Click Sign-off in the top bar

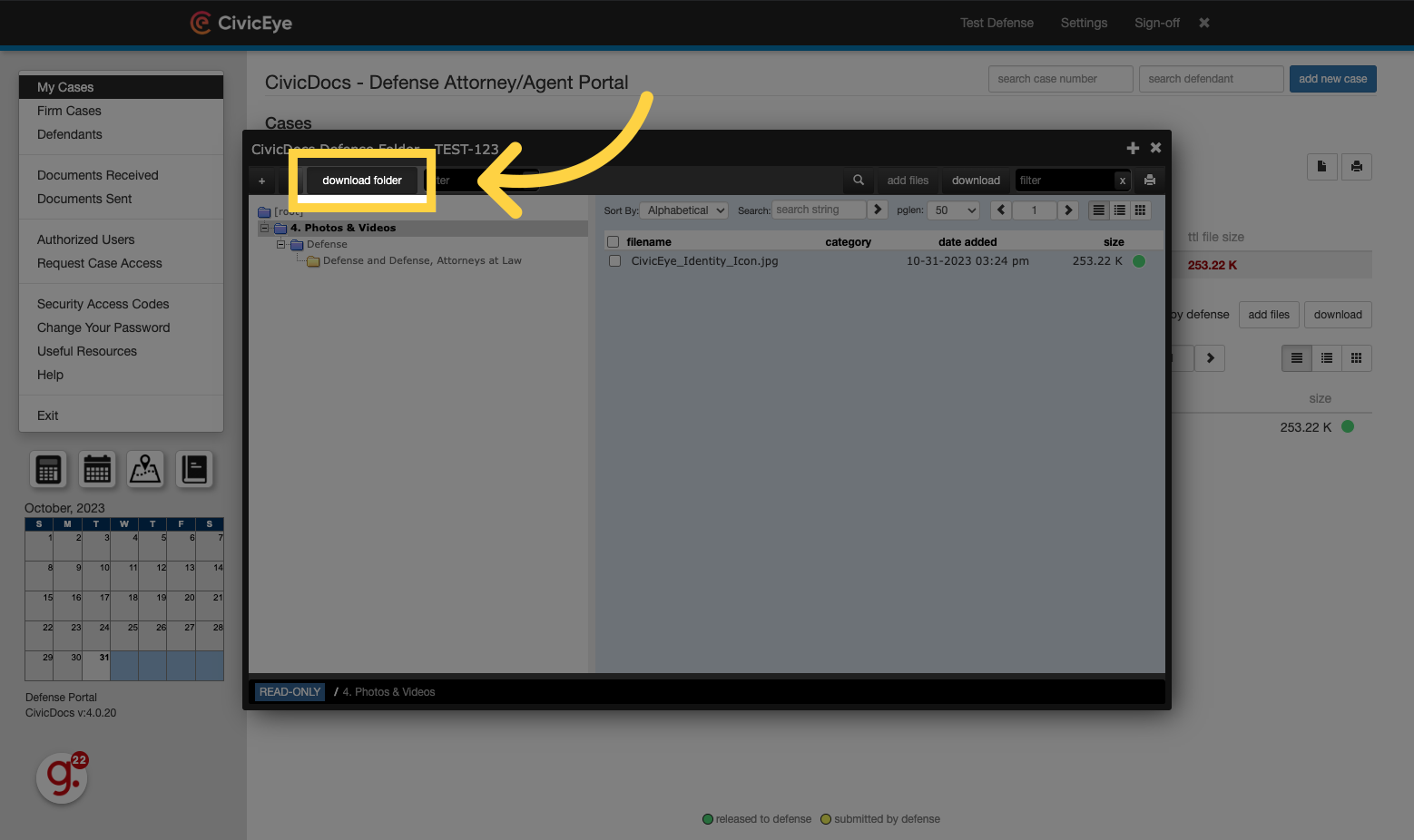[x=1157, y=23]
